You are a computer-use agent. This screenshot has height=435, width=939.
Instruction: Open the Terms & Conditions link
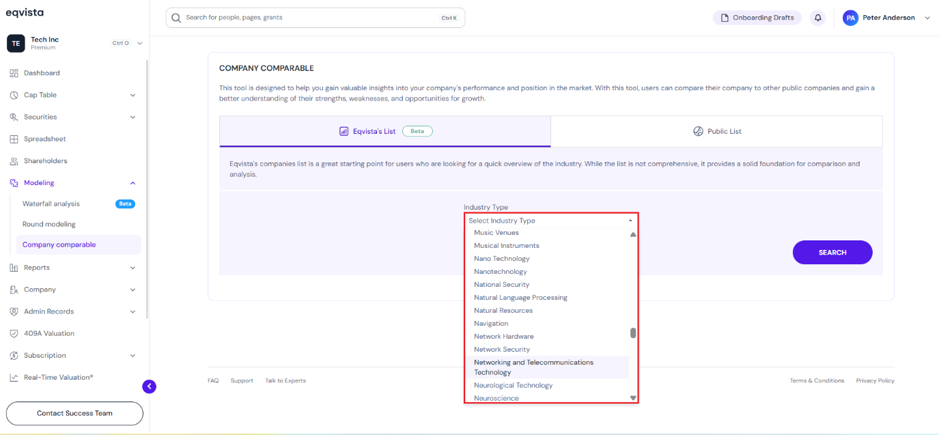[817, 380]
